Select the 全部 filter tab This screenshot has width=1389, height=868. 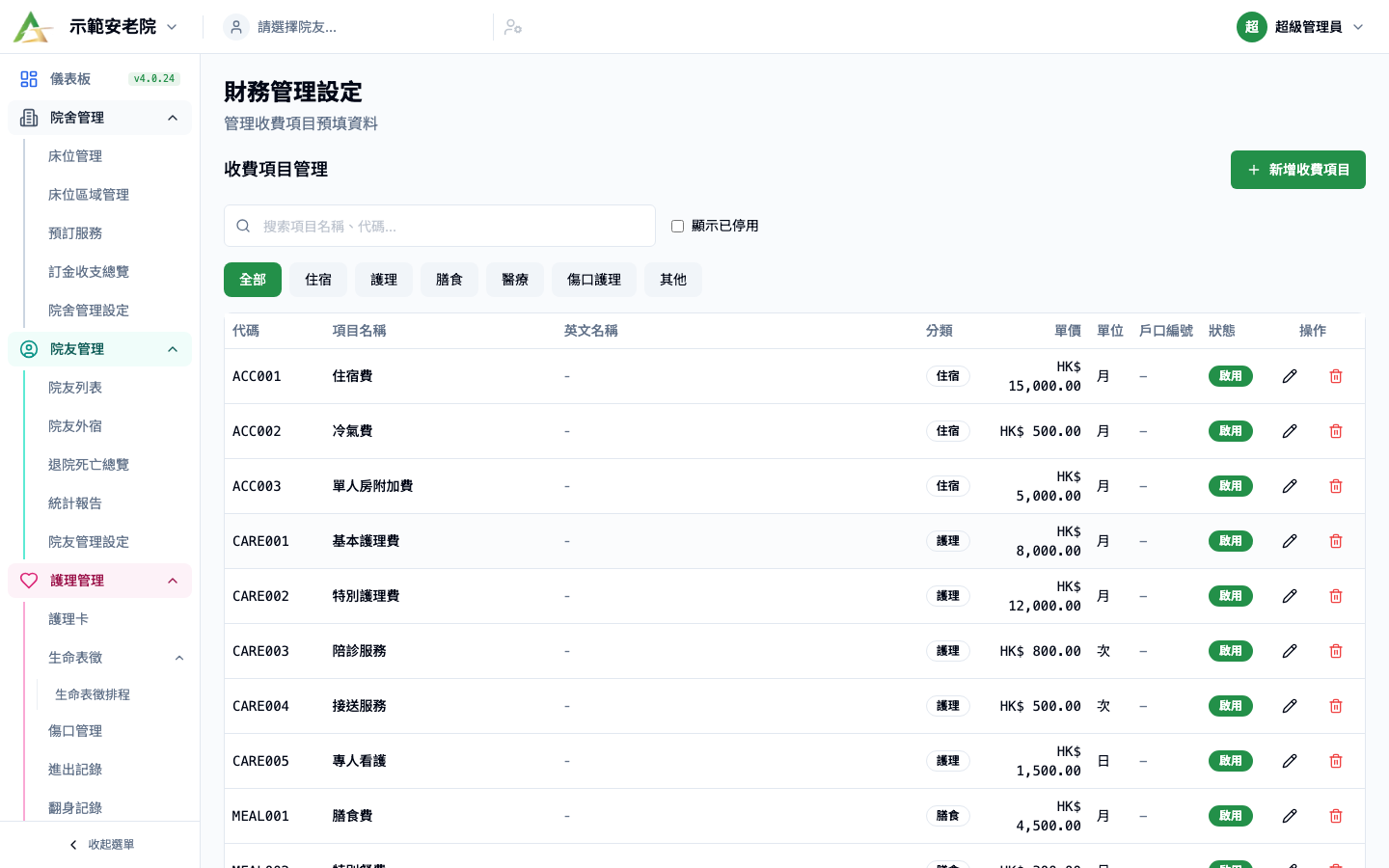pos(253,280)
